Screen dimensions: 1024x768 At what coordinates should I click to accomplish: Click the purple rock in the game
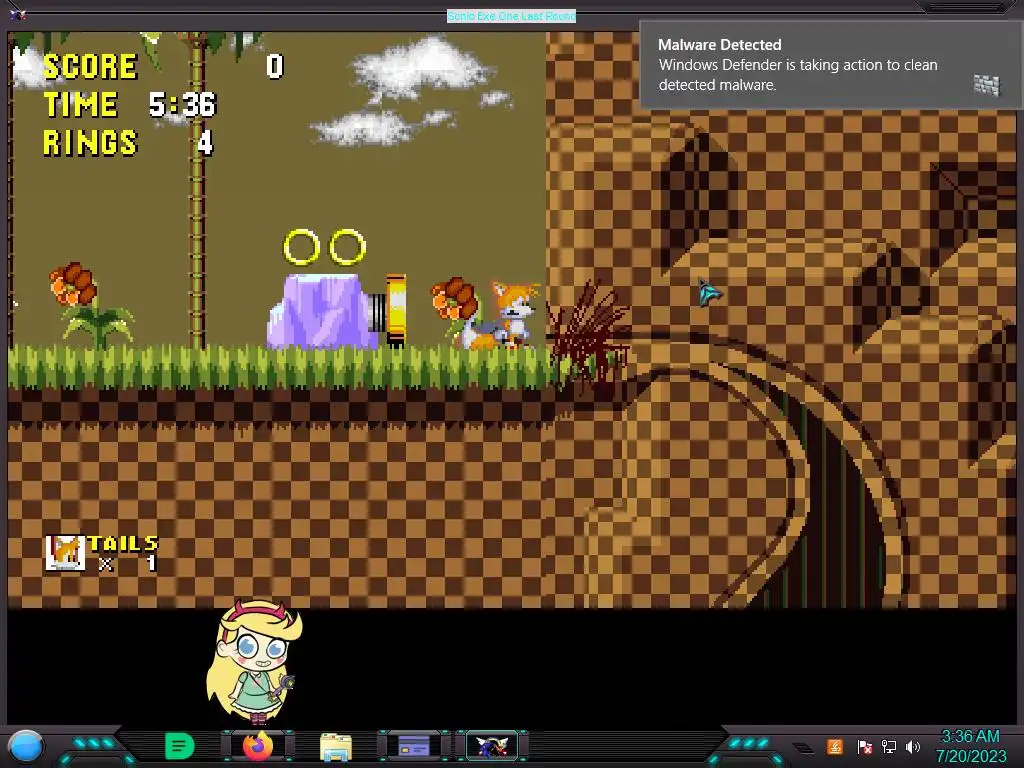tap(321, 311)
